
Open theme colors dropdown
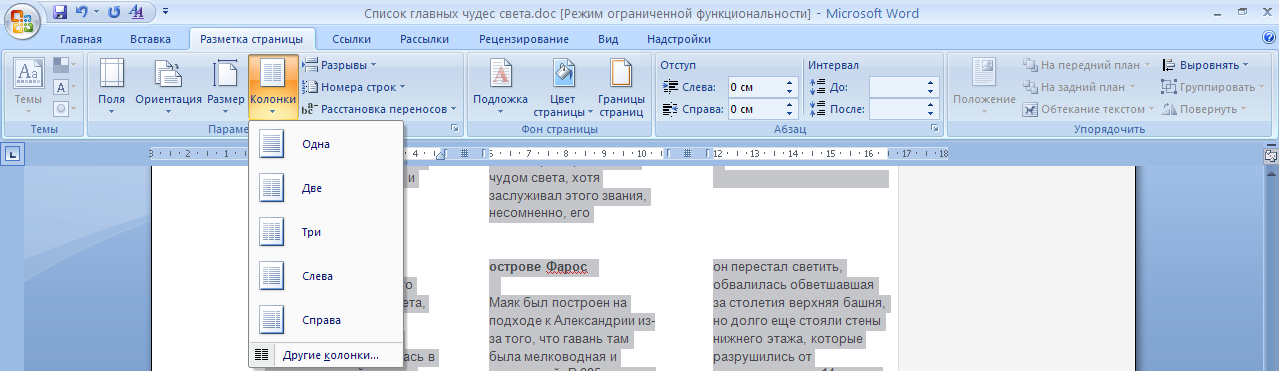(x=64, y=66)
